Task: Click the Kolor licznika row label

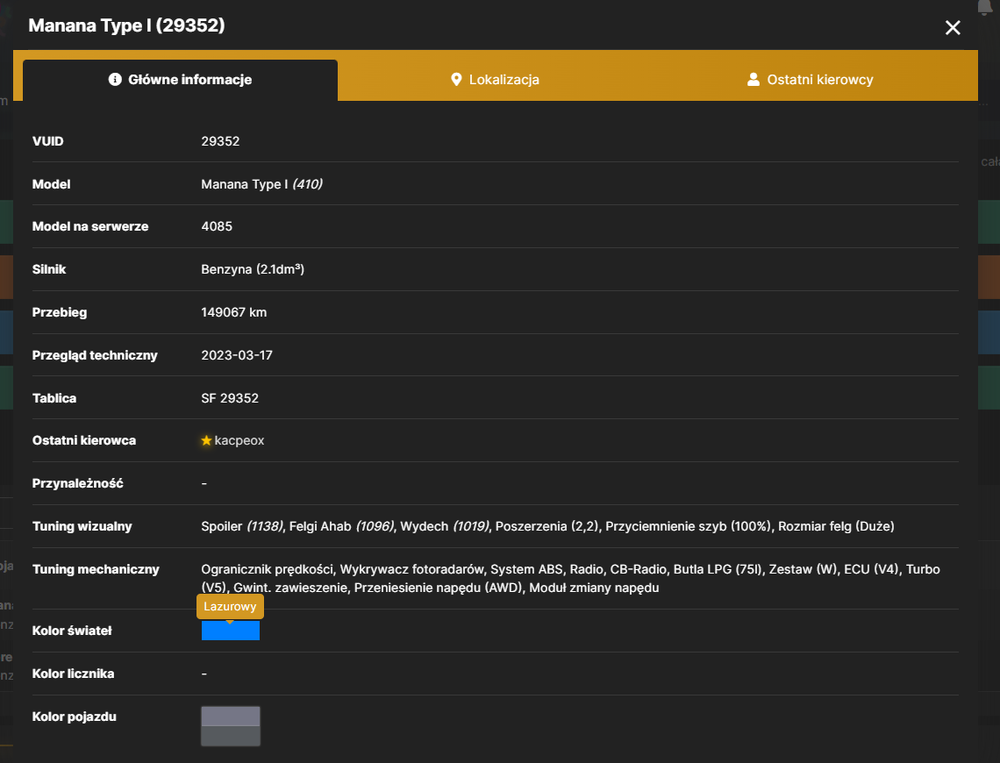Action: (73, 674)
